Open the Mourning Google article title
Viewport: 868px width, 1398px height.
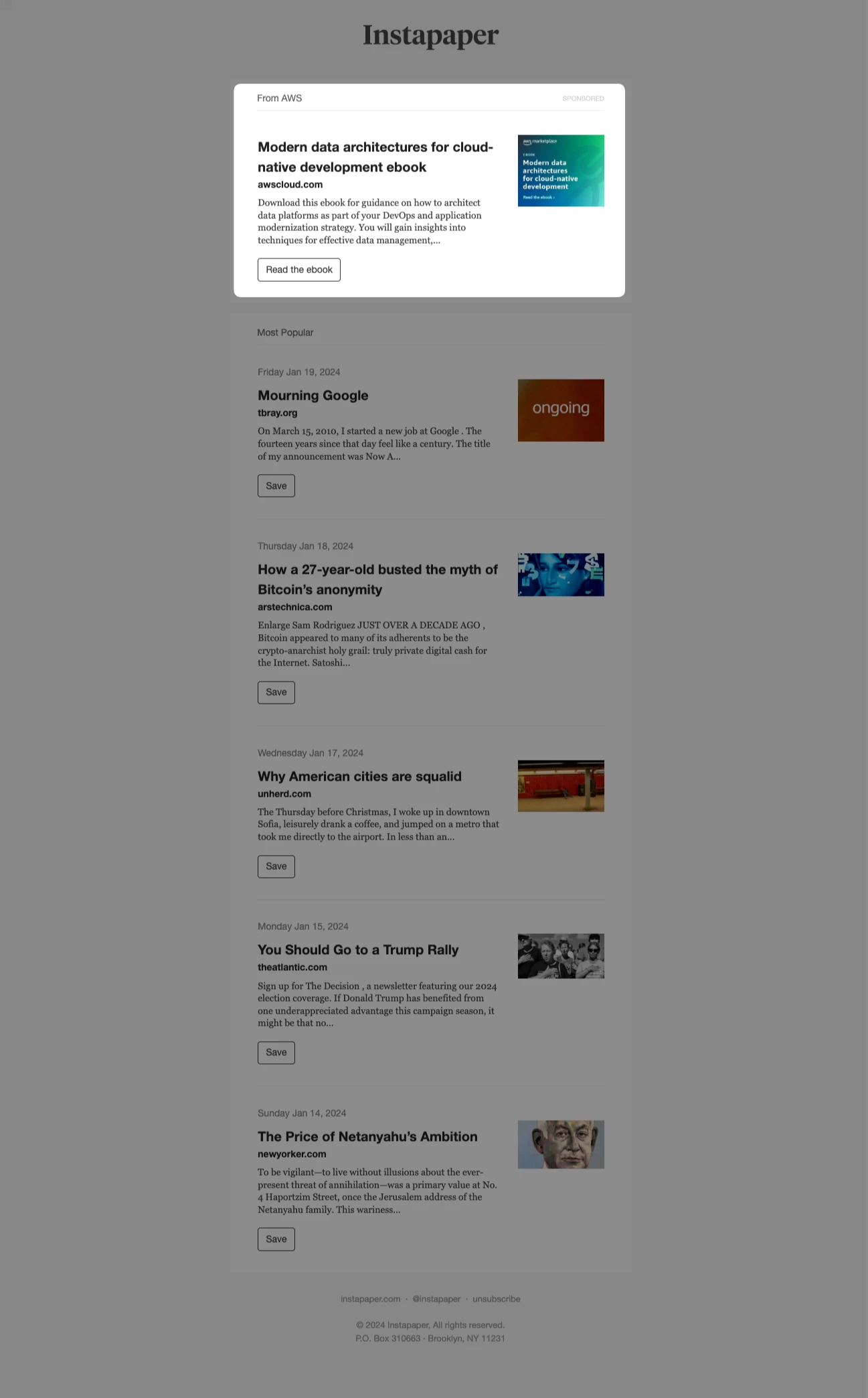[x=313, y=395]
